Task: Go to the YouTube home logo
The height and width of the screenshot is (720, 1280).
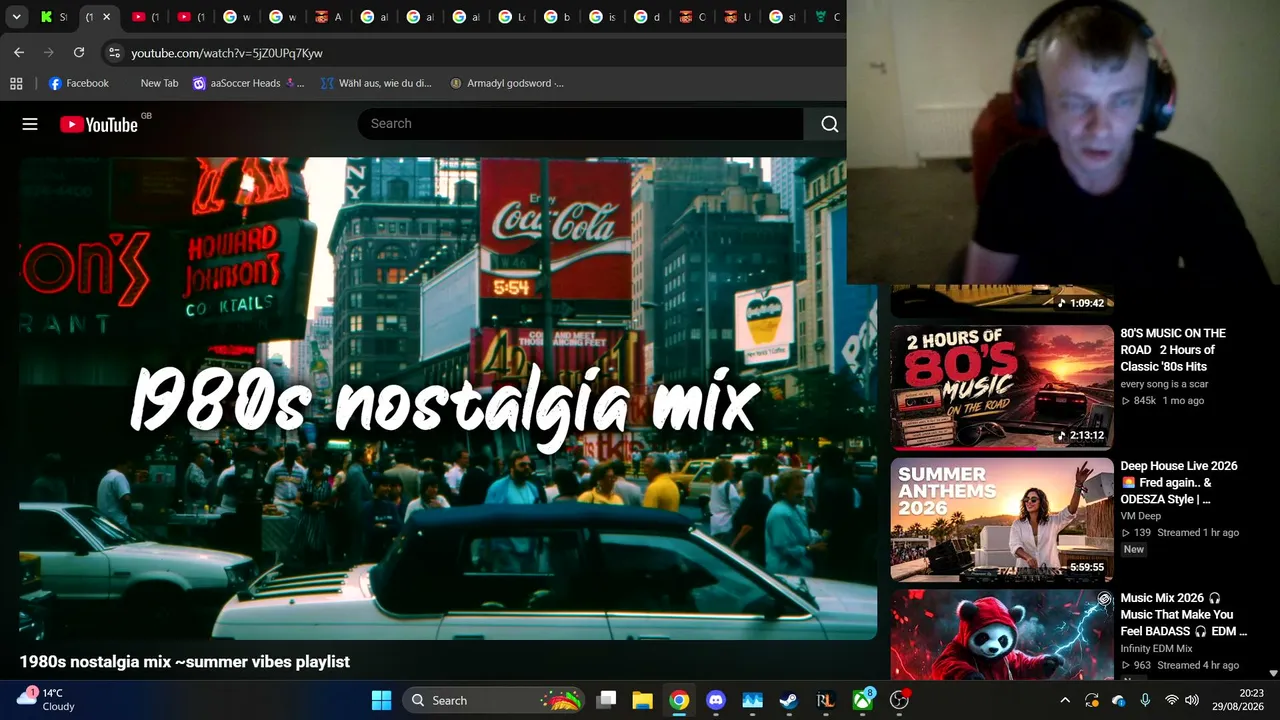Action: pyautogui.click(x=99, y=124)
